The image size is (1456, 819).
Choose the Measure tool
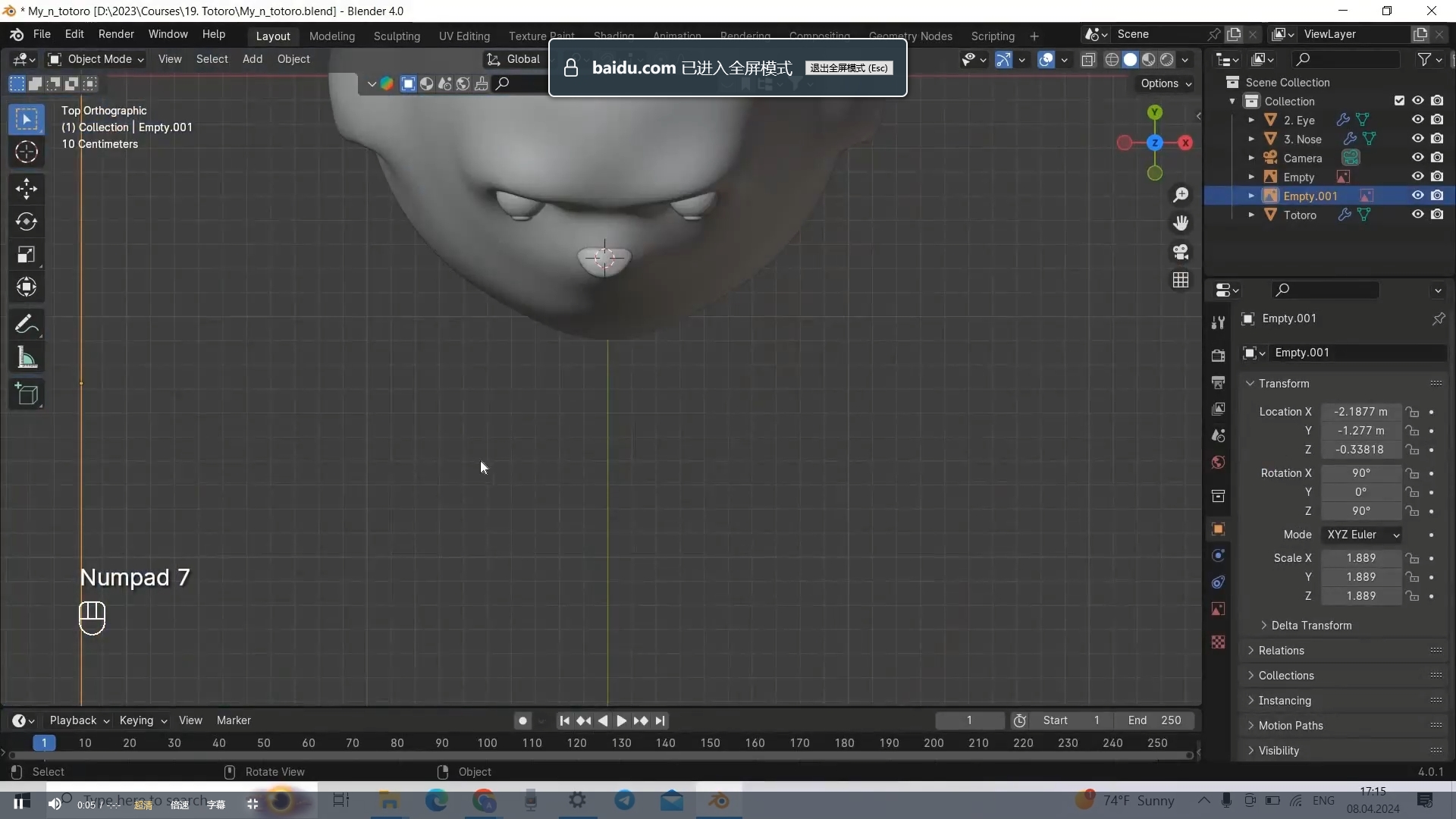coord(27,358)
